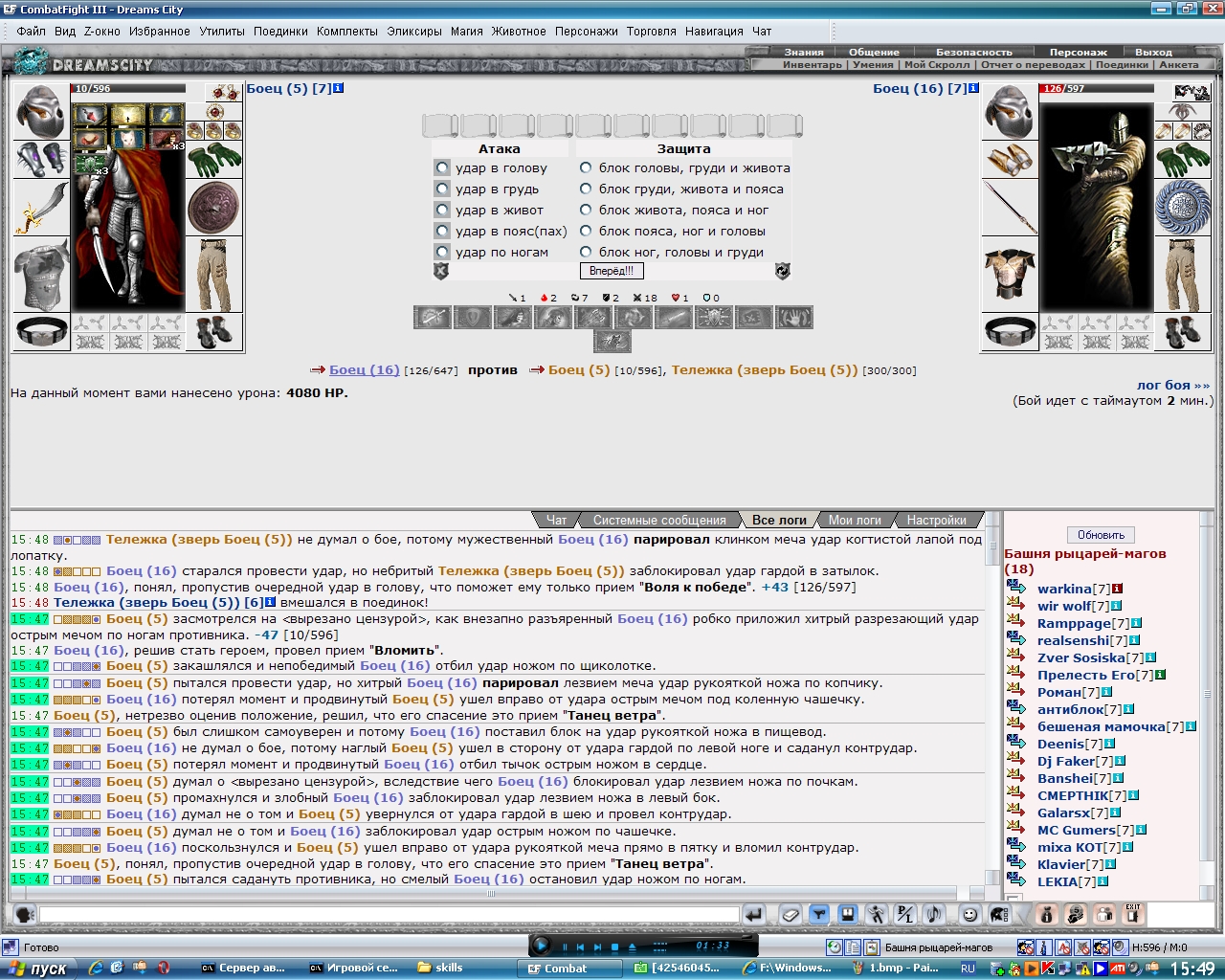Screen dimensions: 1225x980
Task: Open the Магия menu
Action: (467, 31)
